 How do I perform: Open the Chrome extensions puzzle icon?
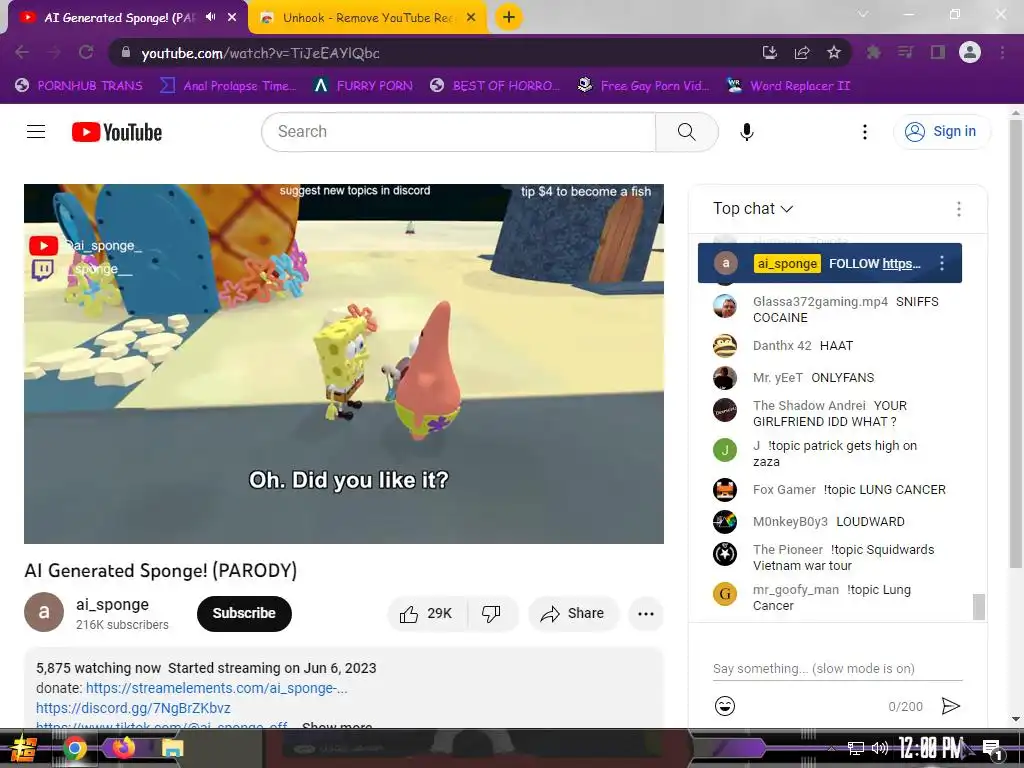pos(873,52)
